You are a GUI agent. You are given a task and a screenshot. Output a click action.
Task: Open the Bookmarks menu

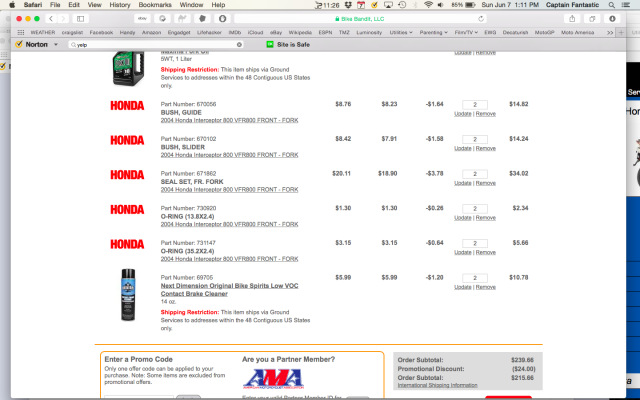[155, 5]
